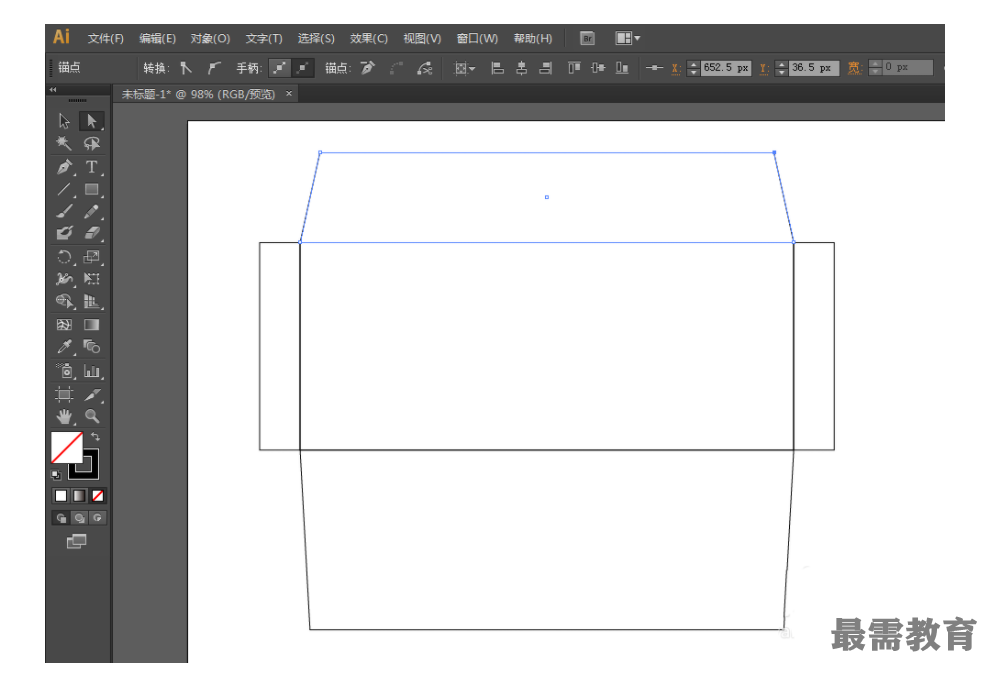
Task: Open the align-to options dropdown
Action: pyautogui.click(x=465, y=68)
